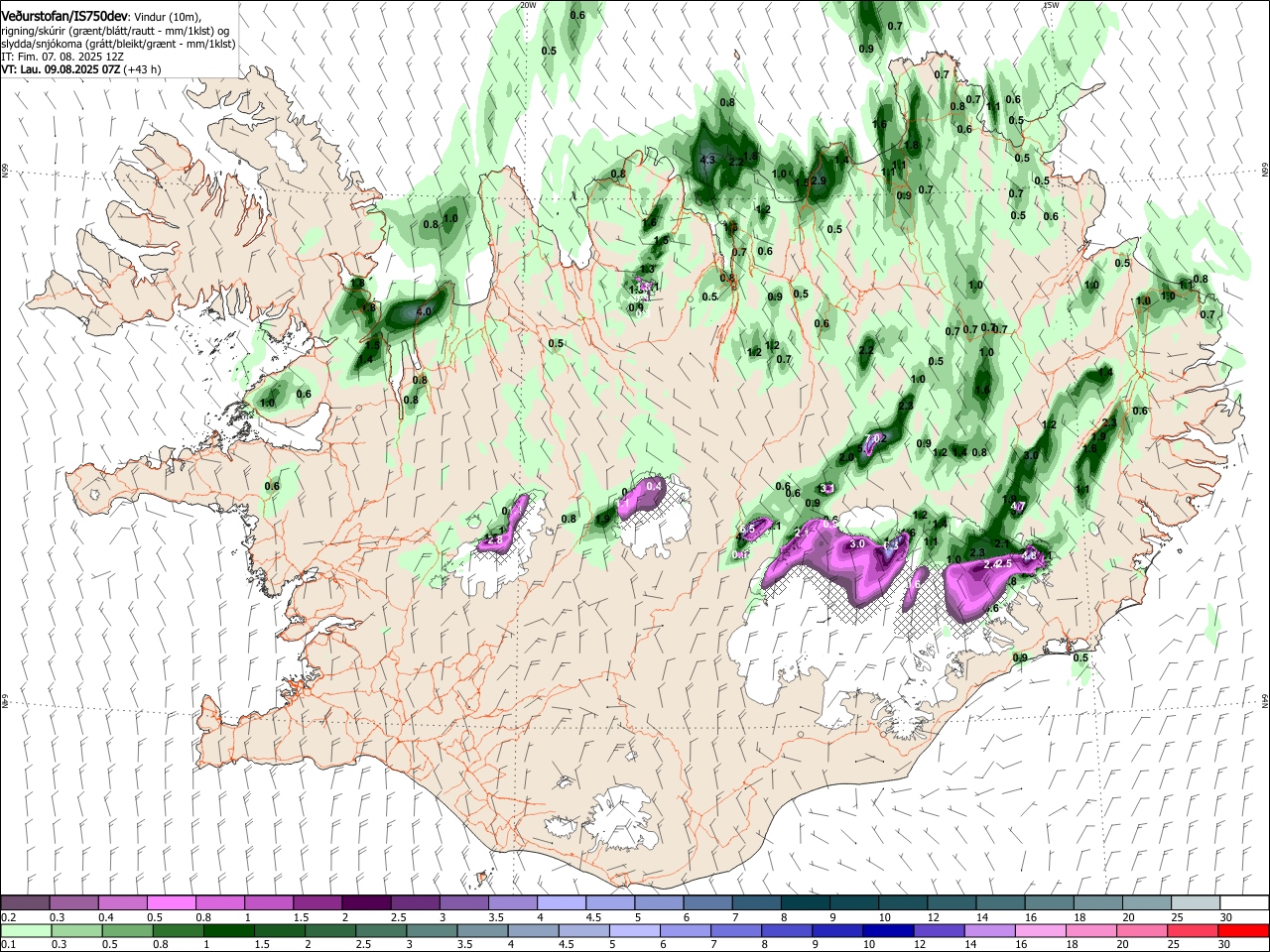Select the white upper swatch after 30

tap(1244, 903)
